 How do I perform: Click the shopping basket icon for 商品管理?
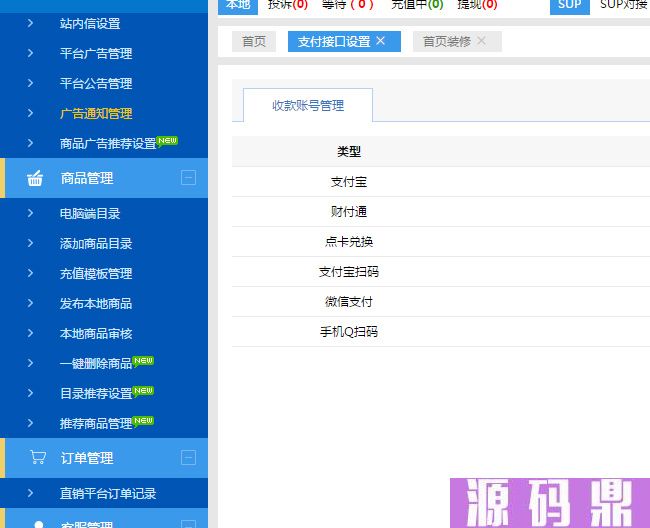(x=35, y=178)
